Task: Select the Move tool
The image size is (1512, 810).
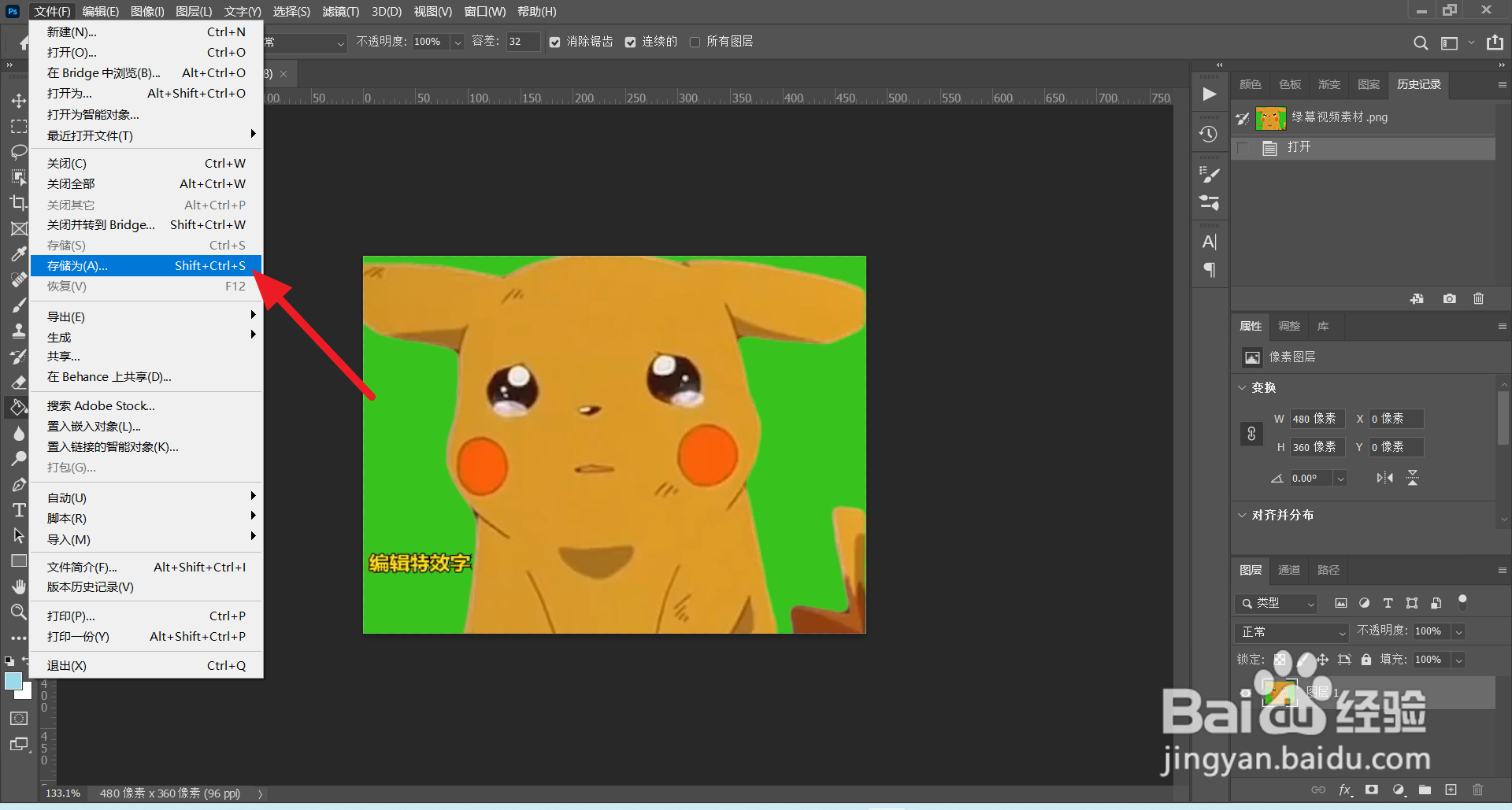Action: click(19, 101)
